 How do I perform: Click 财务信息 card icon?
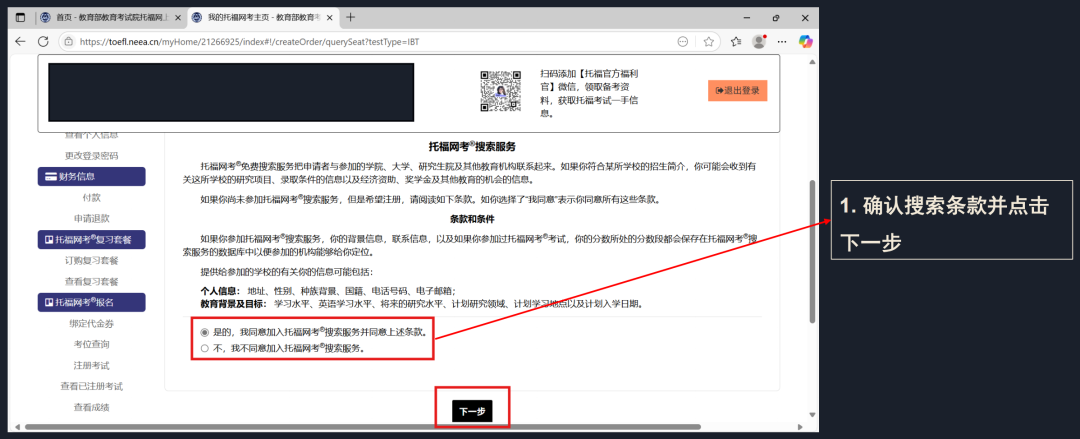50,176
